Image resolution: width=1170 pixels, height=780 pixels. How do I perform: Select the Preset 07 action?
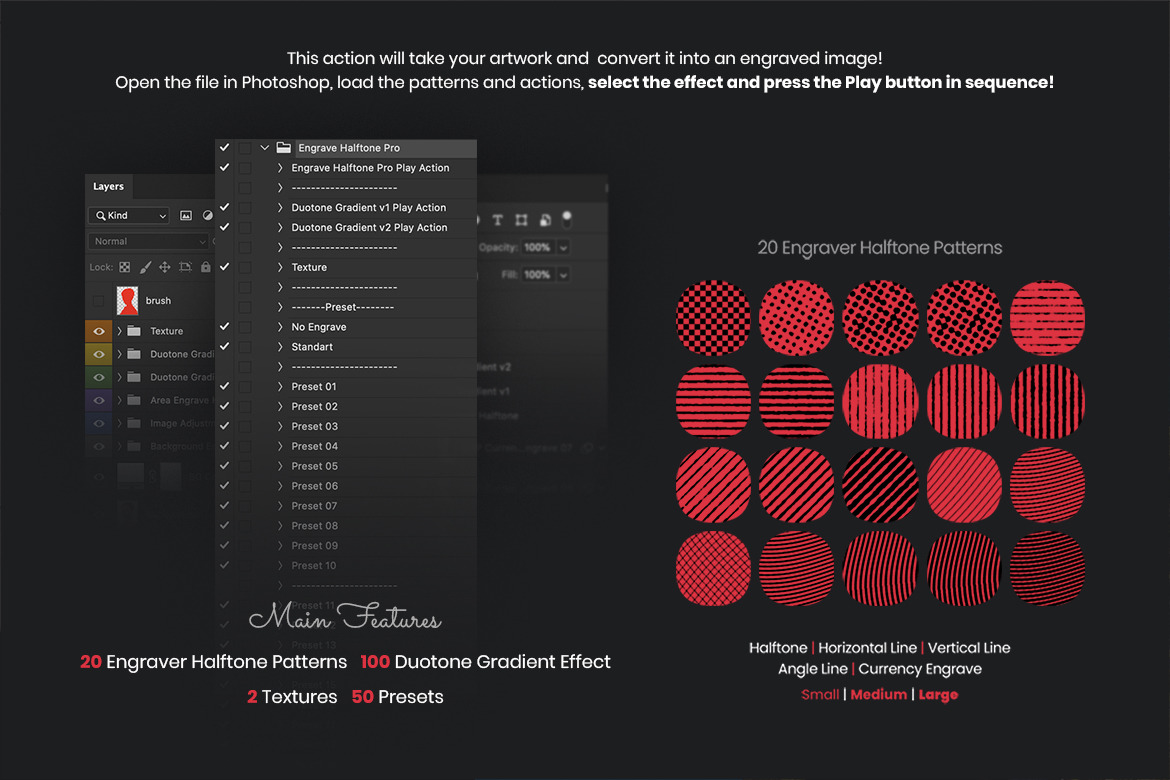[x=314, y=506]
